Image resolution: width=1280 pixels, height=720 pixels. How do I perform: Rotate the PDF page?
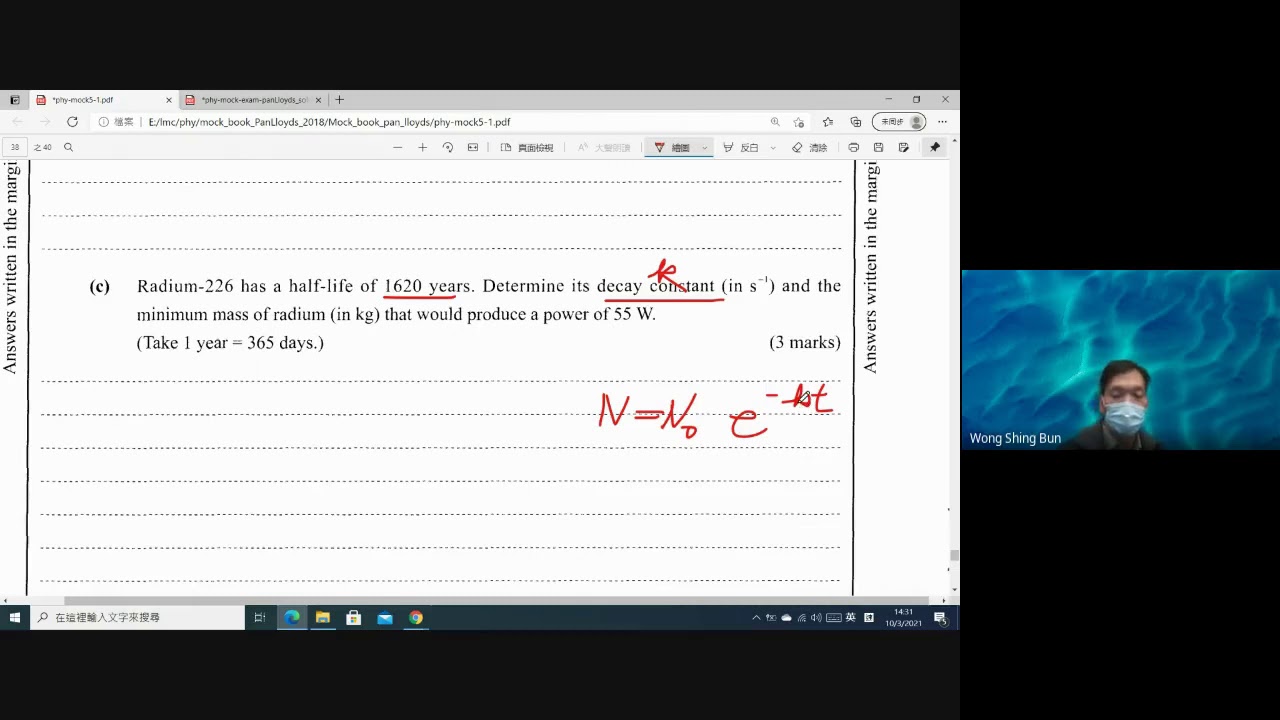pyautogui.click(x=447, y=147)
